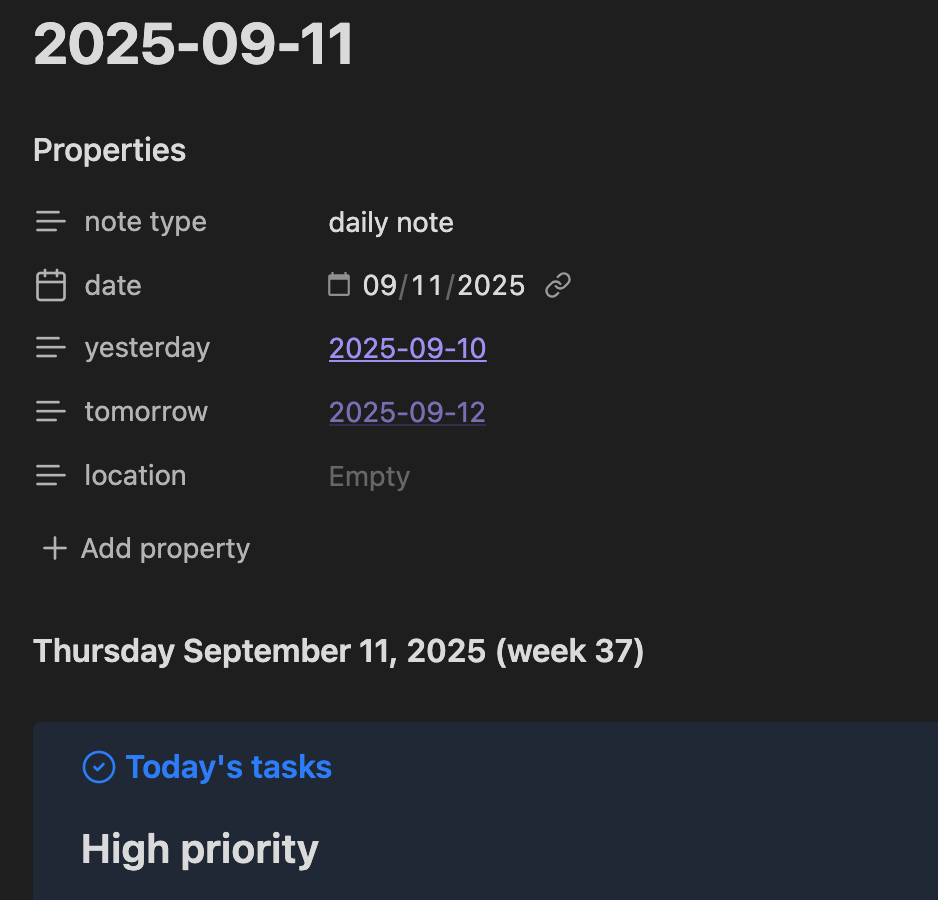The width and height of the screenshot is (938, 900).
Task: Click the "Thursday September 11, 2025" heading
Action: pyautogui.click(x=338, y=651)
